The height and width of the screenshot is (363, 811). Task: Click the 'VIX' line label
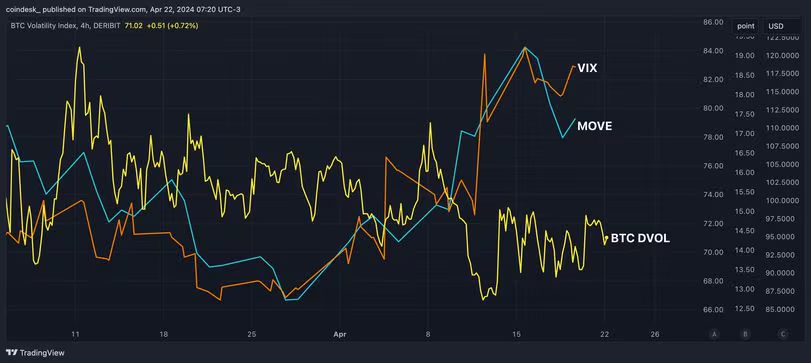(x=587, y=68)
